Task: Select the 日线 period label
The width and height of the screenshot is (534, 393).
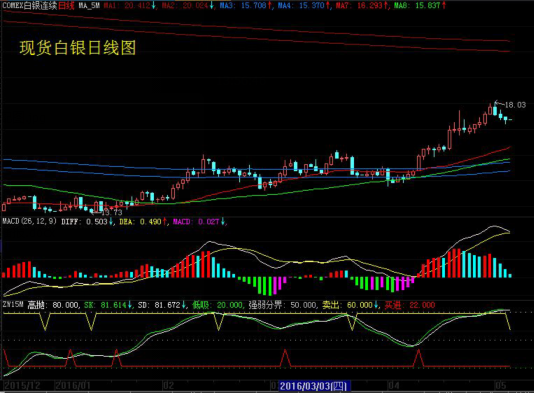Action: pyautogui.click(x=66, y=5)
